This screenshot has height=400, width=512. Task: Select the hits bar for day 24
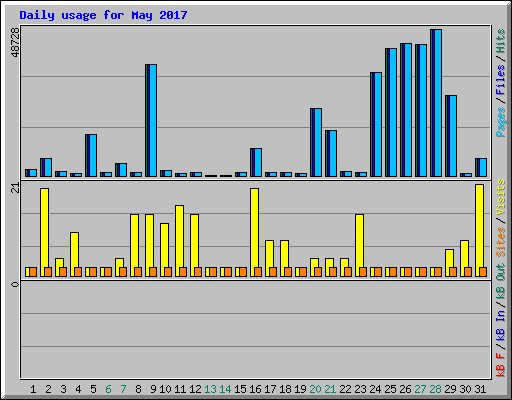pos(376,124)
